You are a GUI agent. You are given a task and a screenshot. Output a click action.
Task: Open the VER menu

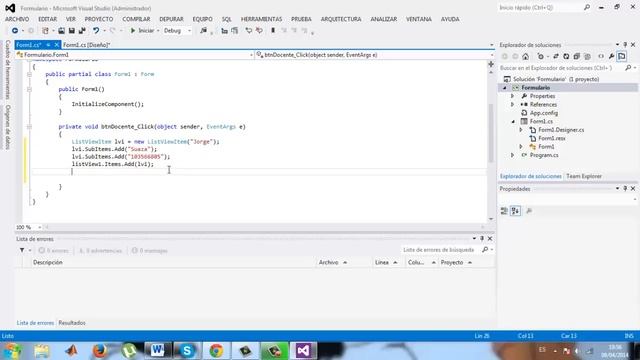pos(71,19)
